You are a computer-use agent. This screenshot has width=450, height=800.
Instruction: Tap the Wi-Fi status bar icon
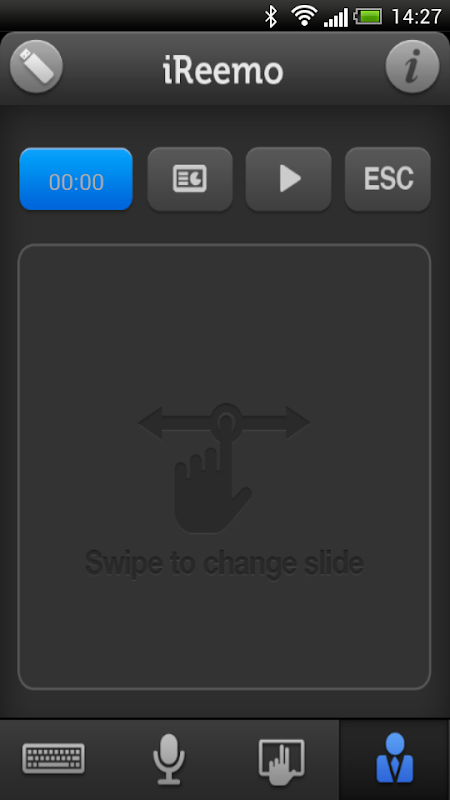coord(304,16)
